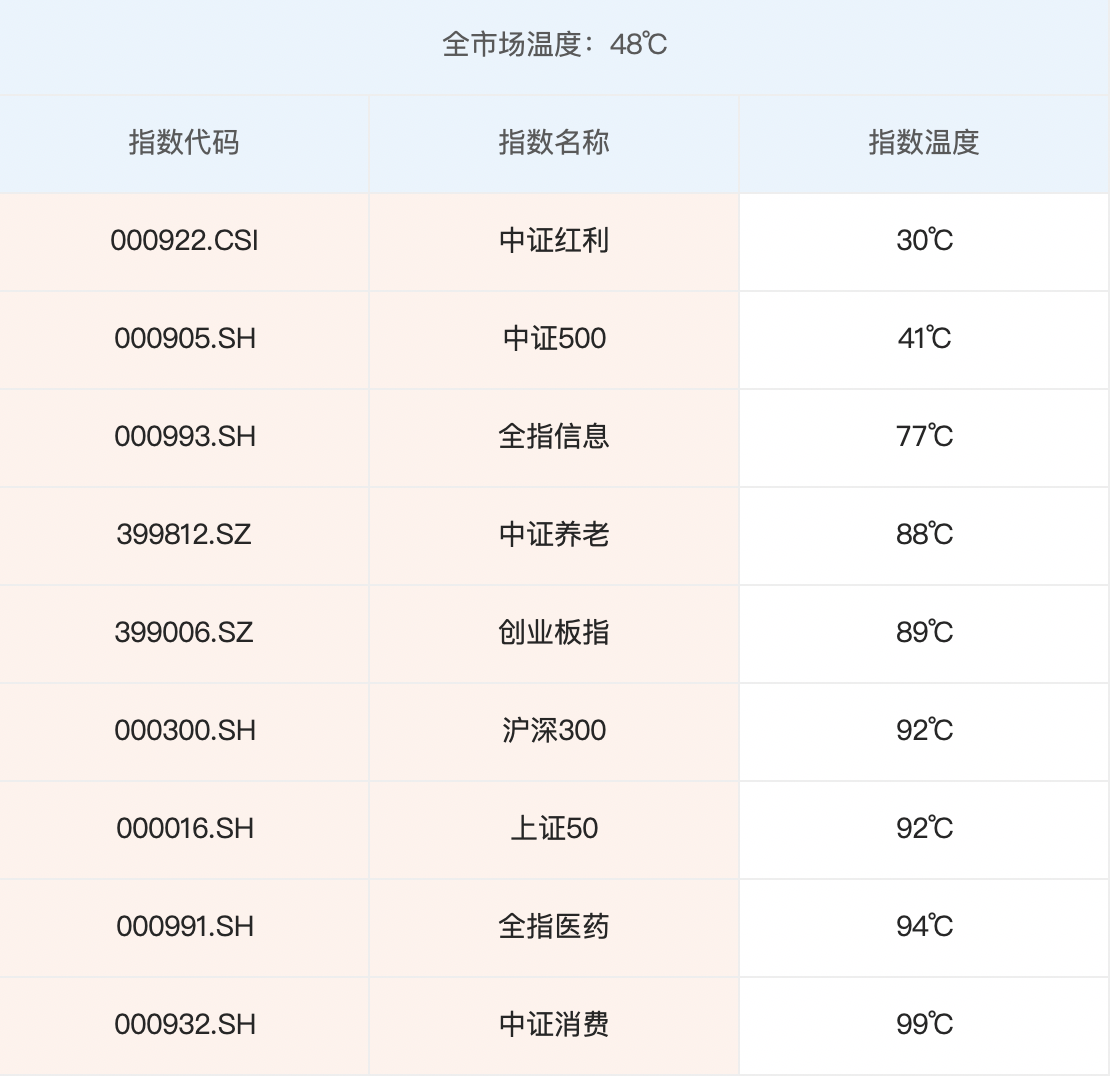The width and height of the screenshot is (1110, 1076).
Task: Click the 89℃ temperature cell
Action: [x=924, y=633]
